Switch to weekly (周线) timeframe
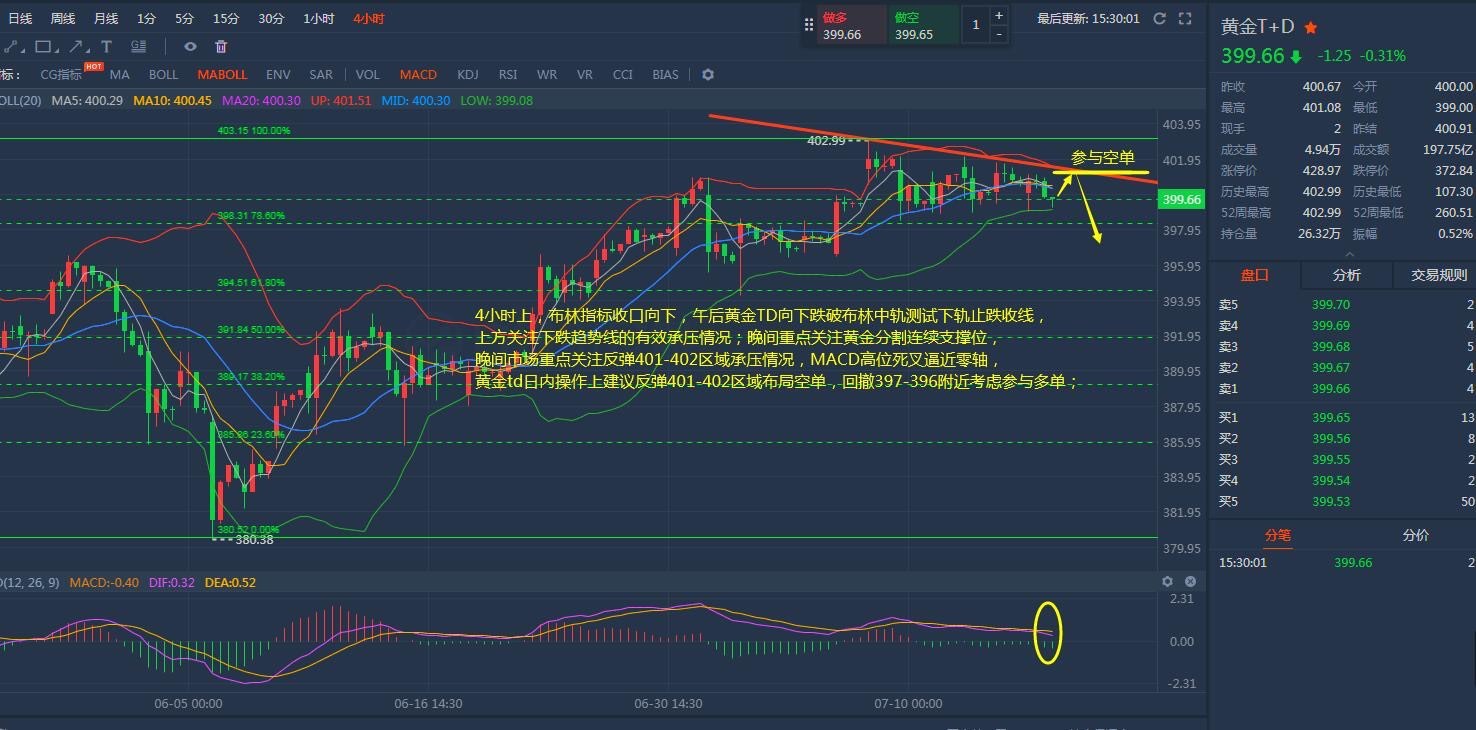This screenshot has height=730, width=1476. click(x=63, y=18)
